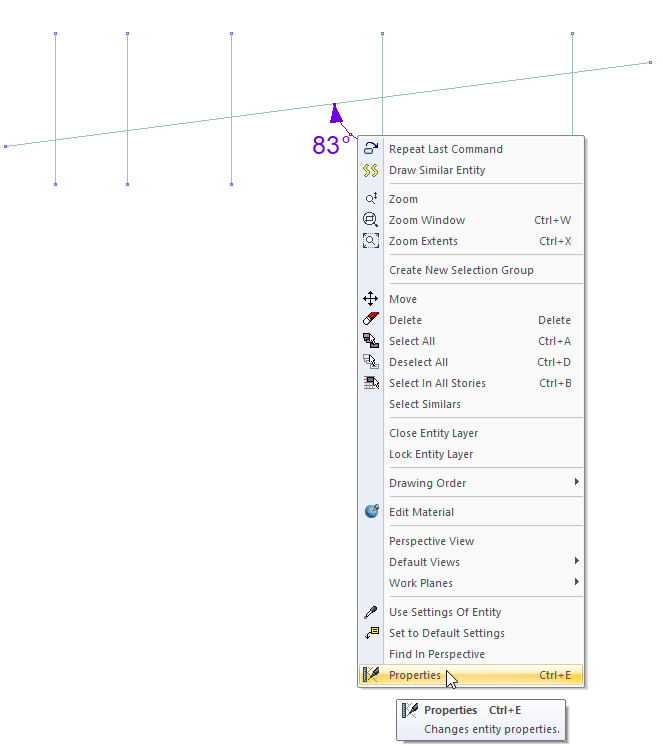Screen dimensions: 663x746
Task: Choose Use Settings Of Entity
Action: (471, 612)
